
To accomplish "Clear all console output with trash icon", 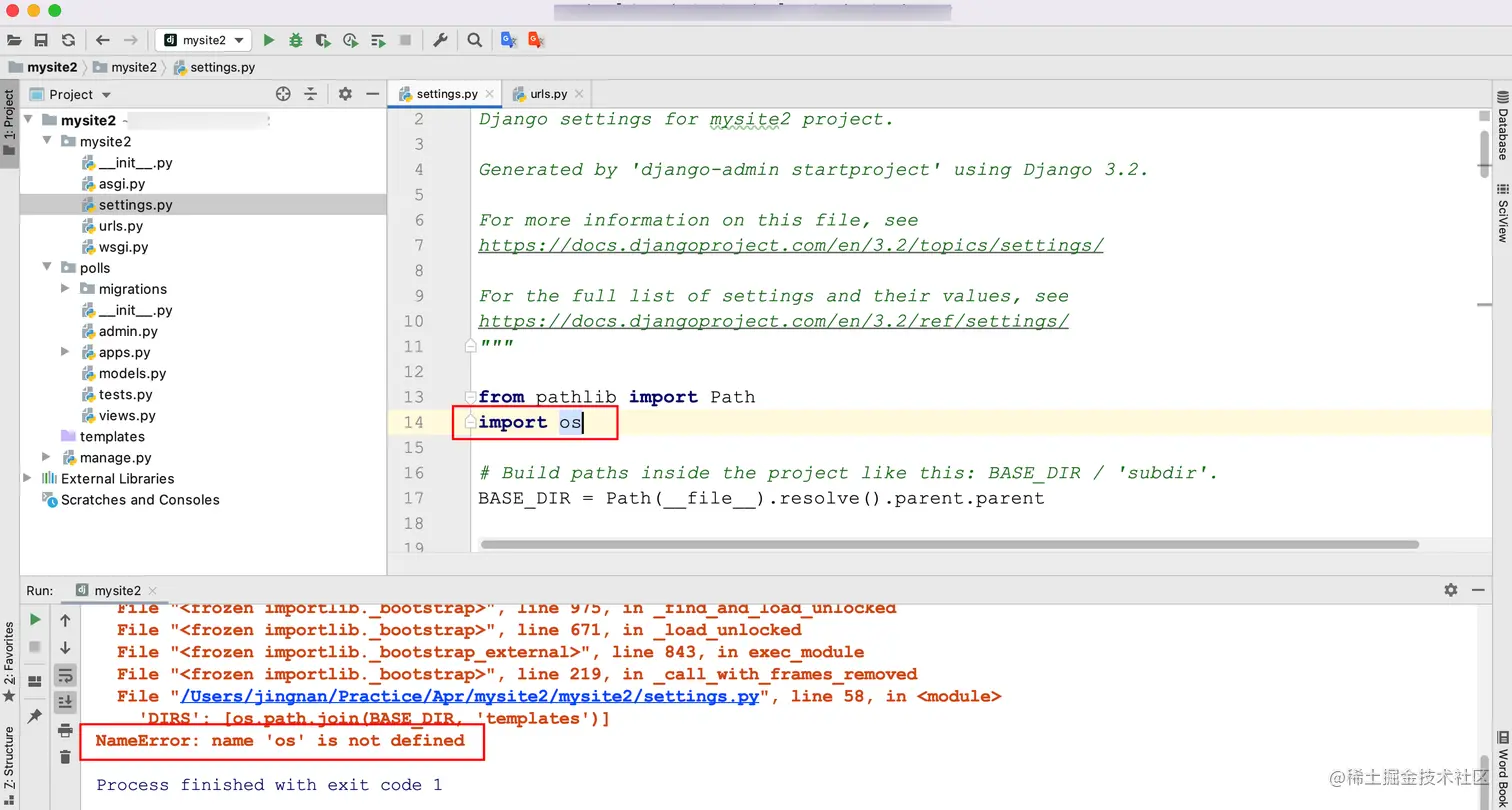I will (x=66, y=757).
